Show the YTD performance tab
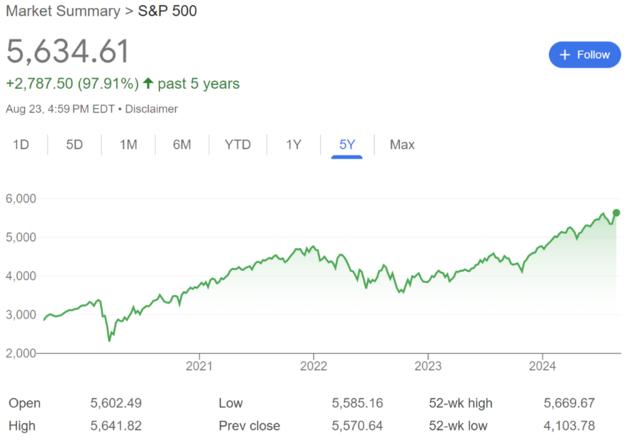Viewport: 640px width, 441px height. pos(238,145)
